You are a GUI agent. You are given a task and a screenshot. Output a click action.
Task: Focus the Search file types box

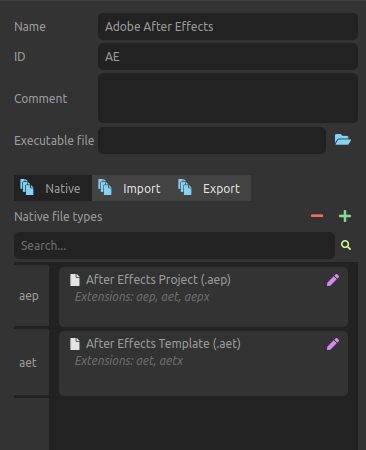tap(174, 245)
